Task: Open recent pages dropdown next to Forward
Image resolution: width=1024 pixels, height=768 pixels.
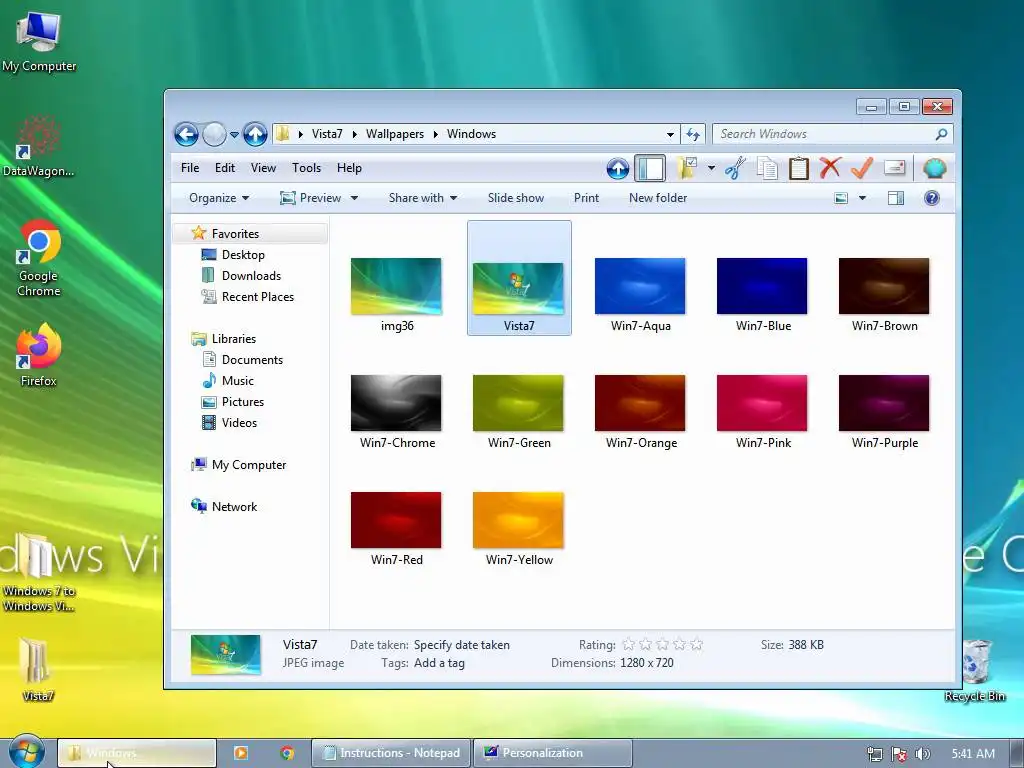Action: (234, 135)
